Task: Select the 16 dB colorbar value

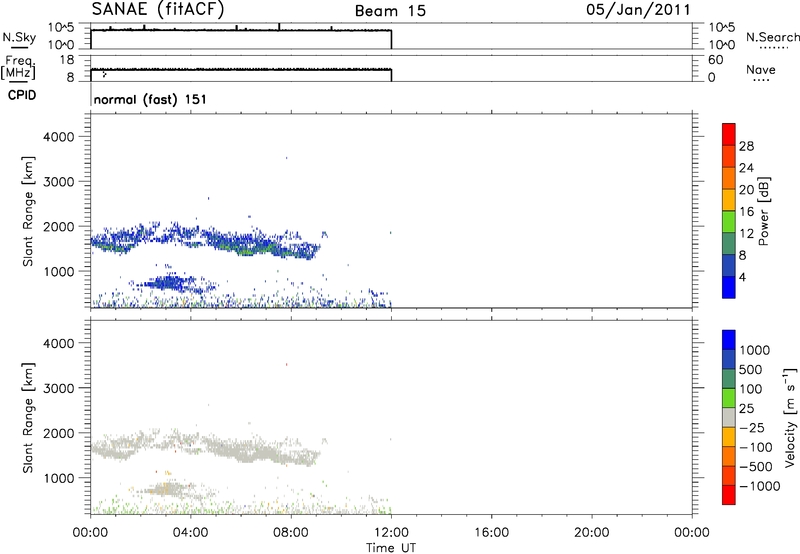Action: pyautogui.click(x=746, y=212)
